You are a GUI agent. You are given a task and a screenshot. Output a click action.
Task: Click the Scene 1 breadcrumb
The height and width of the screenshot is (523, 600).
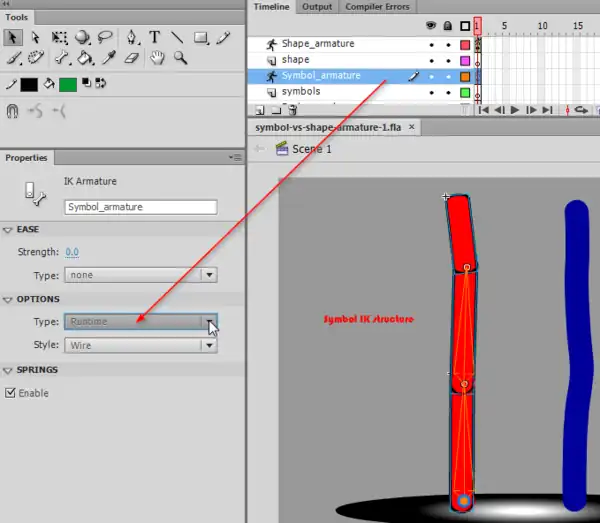(x=310, y=149)
